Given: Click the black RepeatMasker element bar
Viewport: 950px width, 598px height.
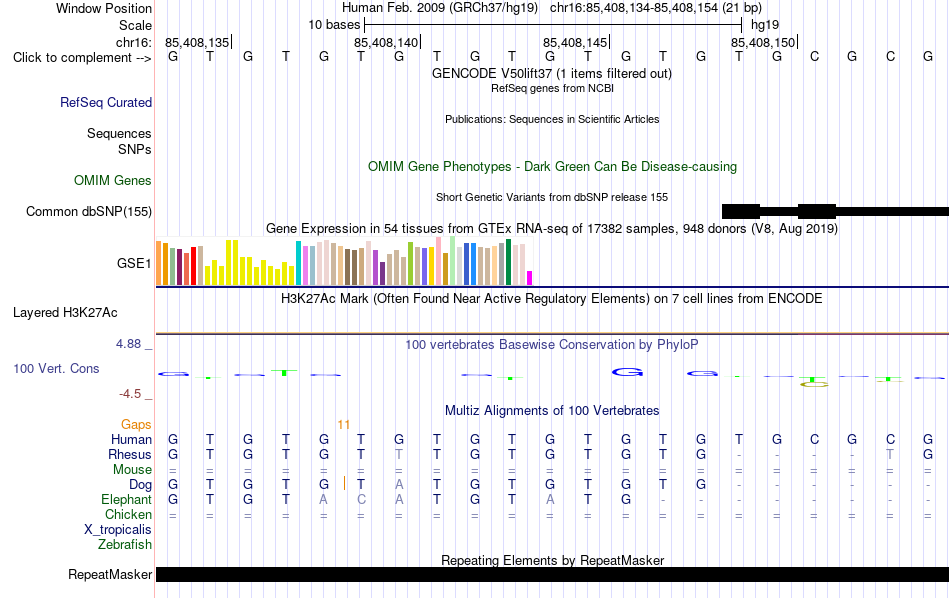Looking at the screenshot, I should point(553,574).
